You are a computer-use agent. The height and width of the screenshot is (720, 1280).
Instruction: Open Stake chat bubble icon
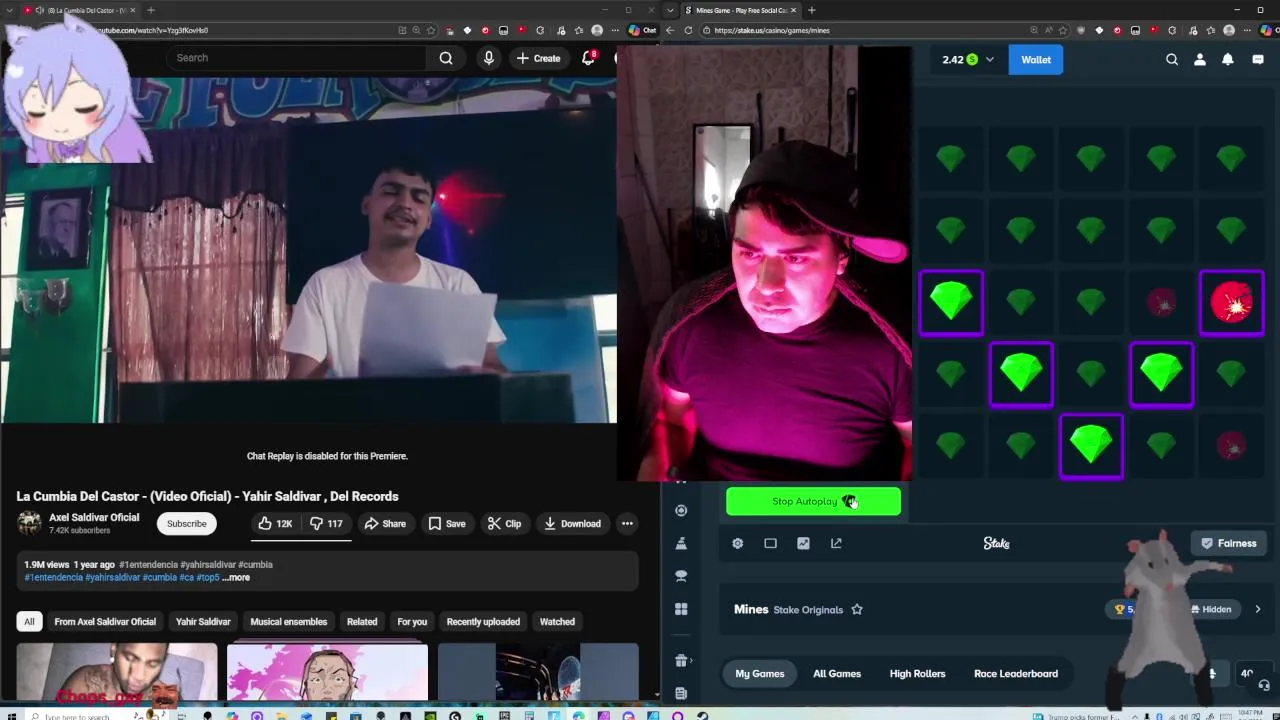[1258, 60]
